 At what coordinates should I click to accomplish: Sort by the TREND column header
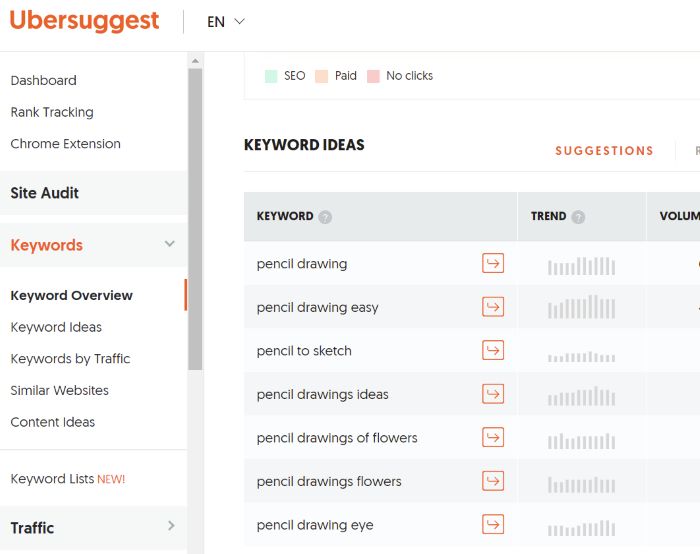(x=548, y=216)
